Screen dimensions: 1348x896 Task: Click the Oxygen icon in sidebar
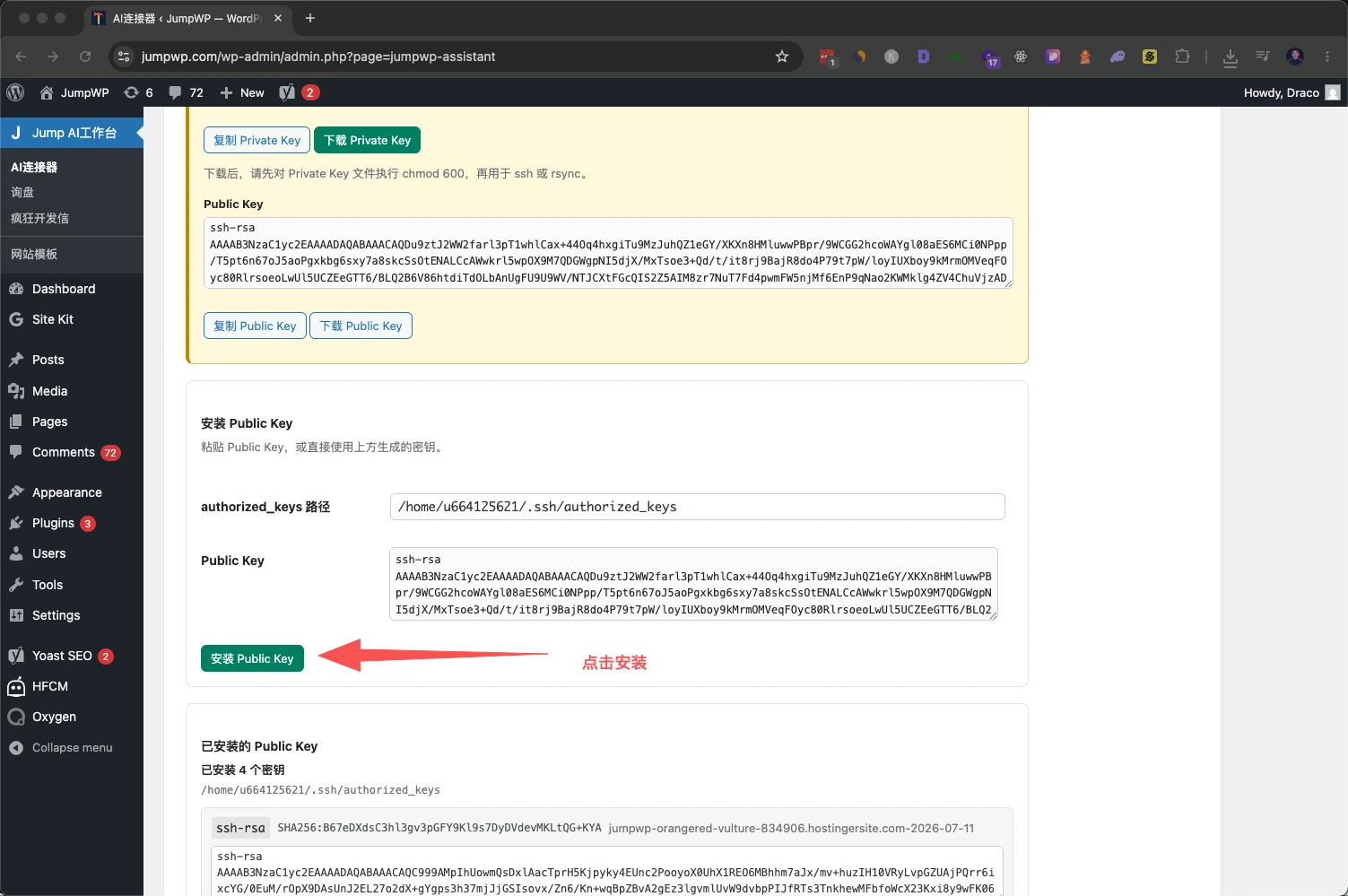click(16, 717)
